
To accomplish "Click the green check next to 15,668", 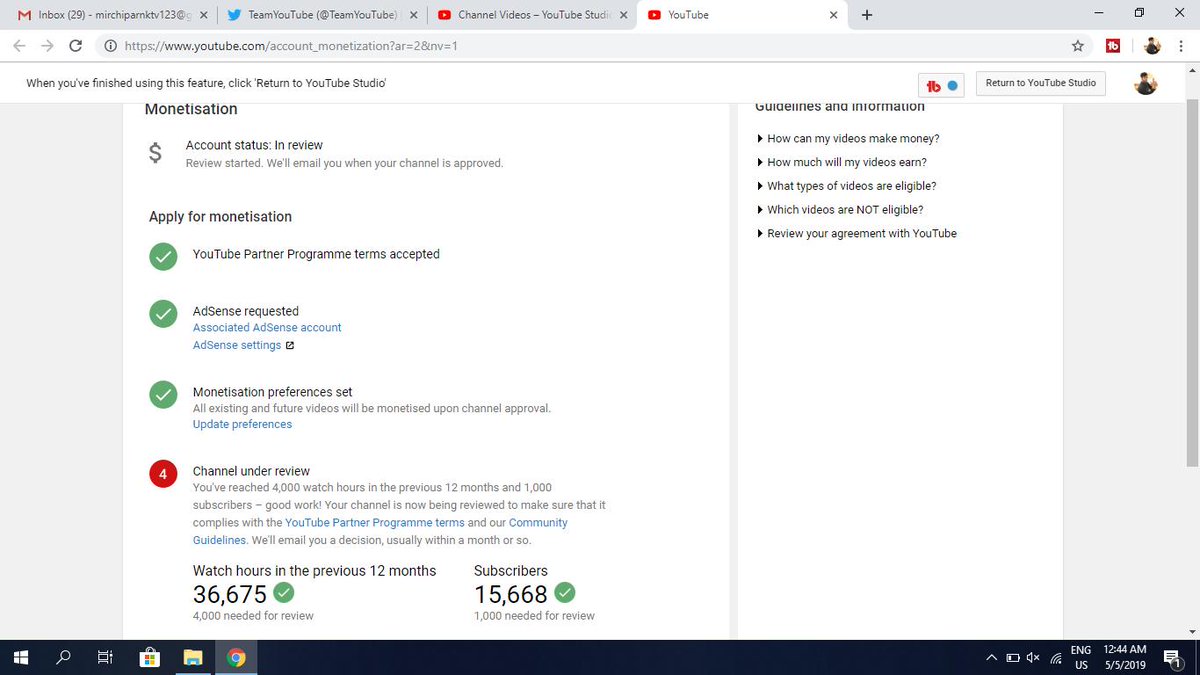I will [x=565, y=593].
